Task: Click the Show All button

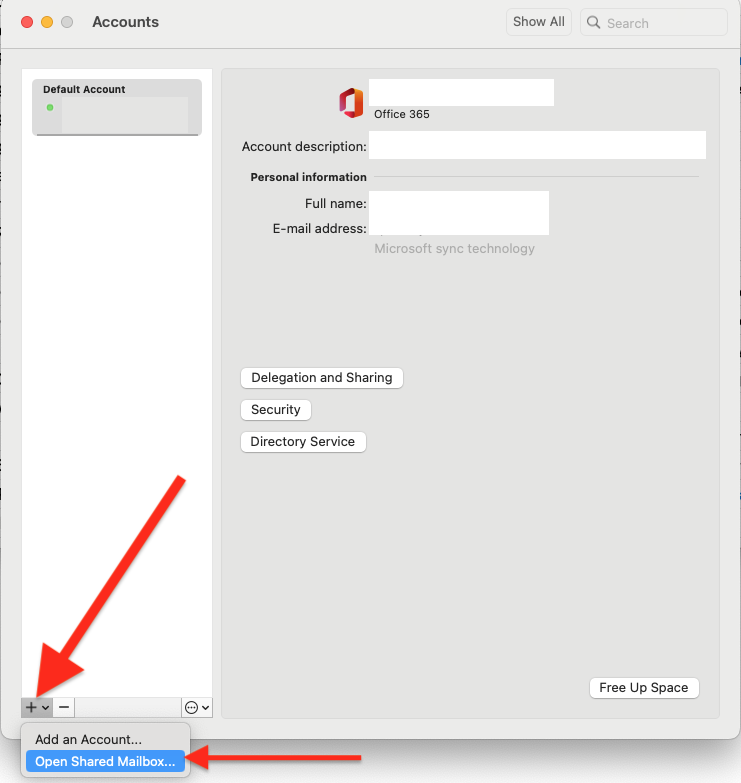Action: coord(538,22)
